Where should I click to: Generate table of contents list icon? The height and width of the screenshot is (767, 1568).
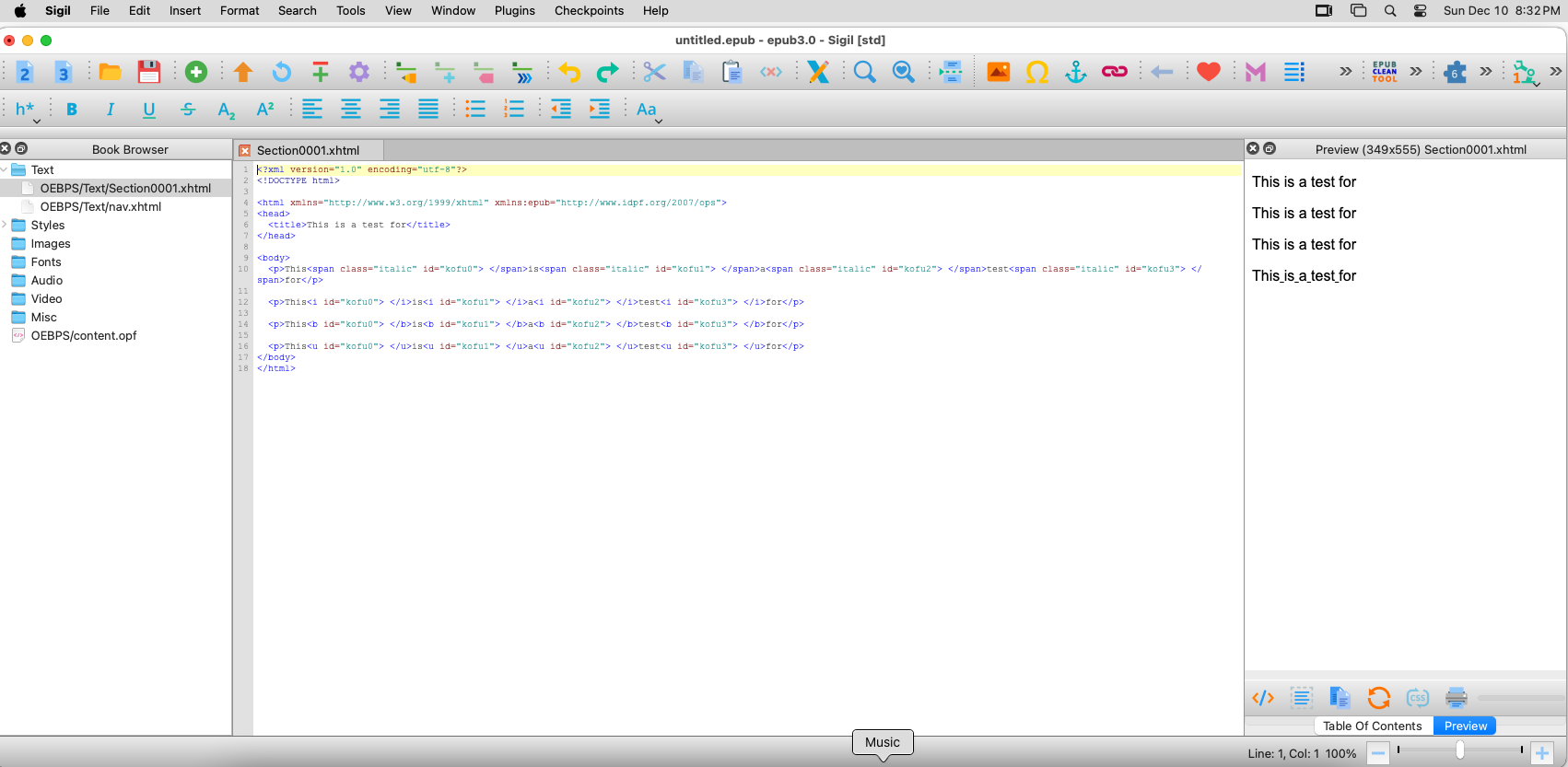click(1294, 72)
